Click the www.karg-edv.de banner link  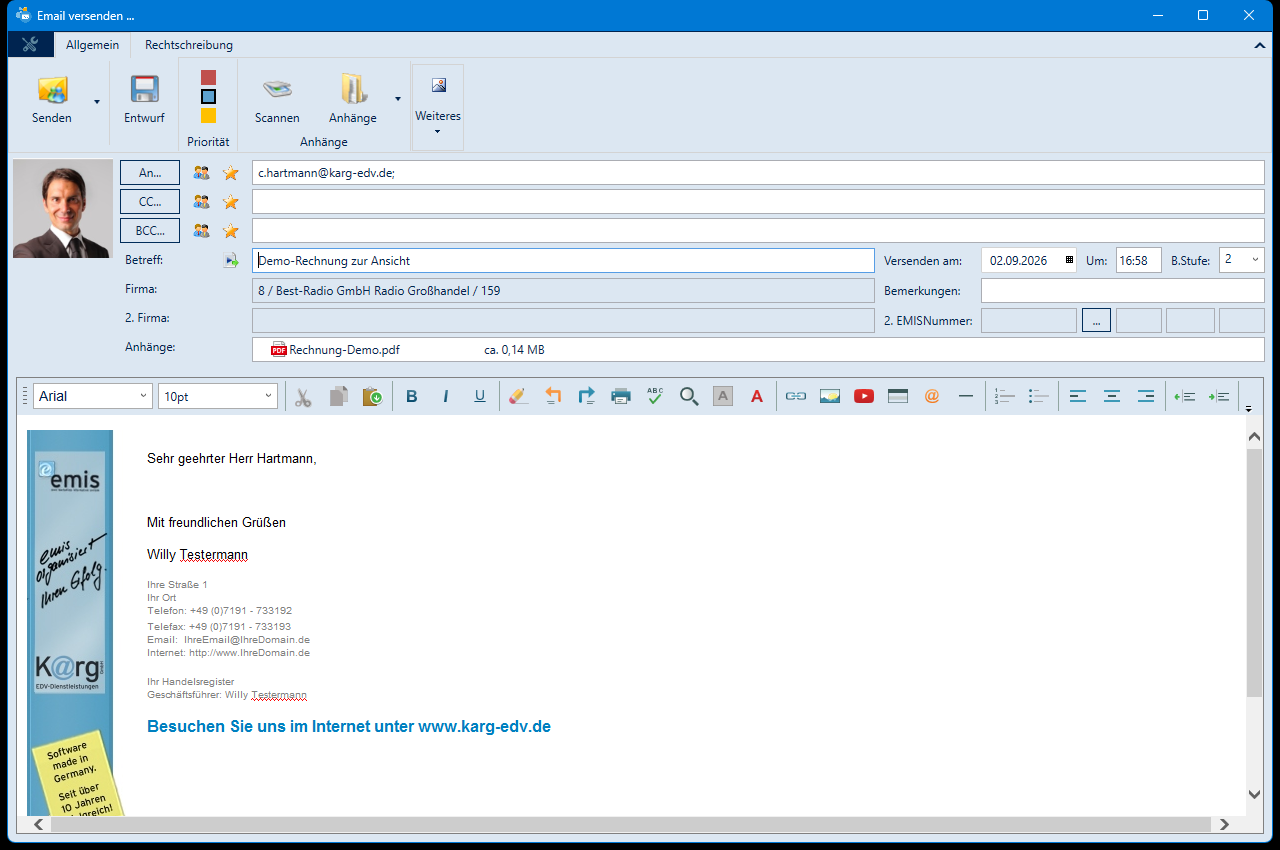[x=484, y=727]
